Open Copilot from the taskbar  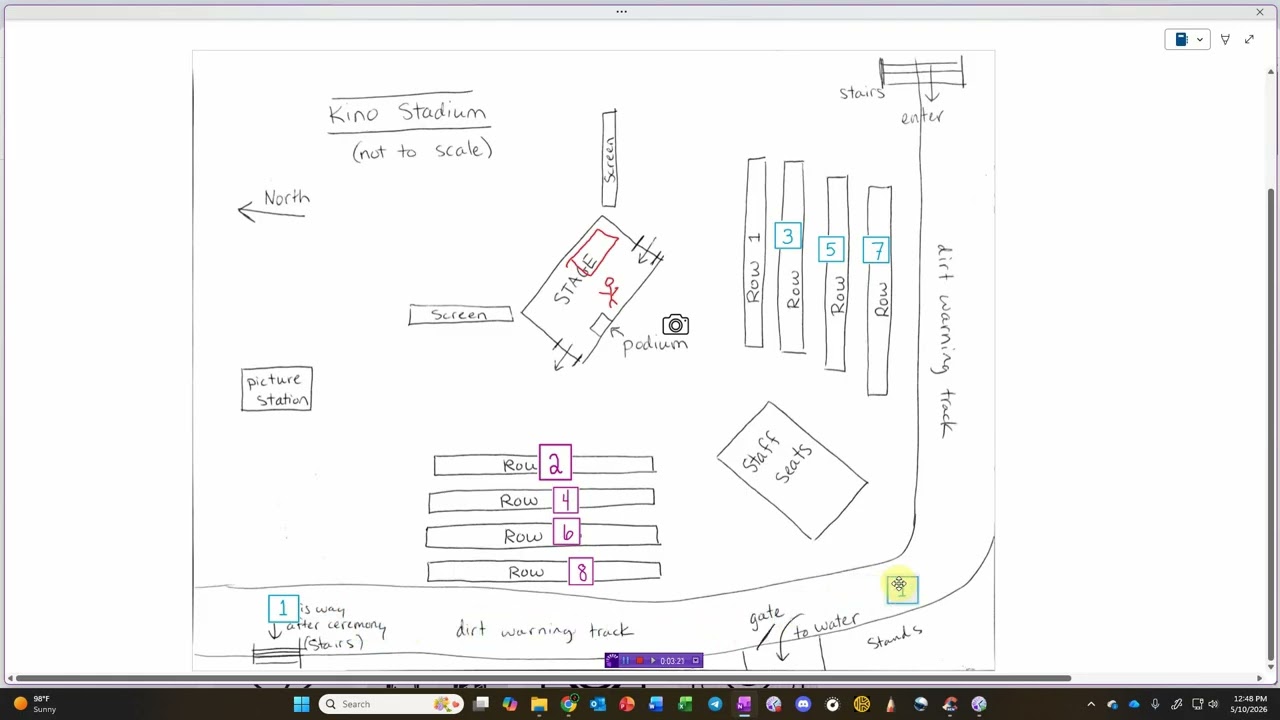(x=510, y=704)
